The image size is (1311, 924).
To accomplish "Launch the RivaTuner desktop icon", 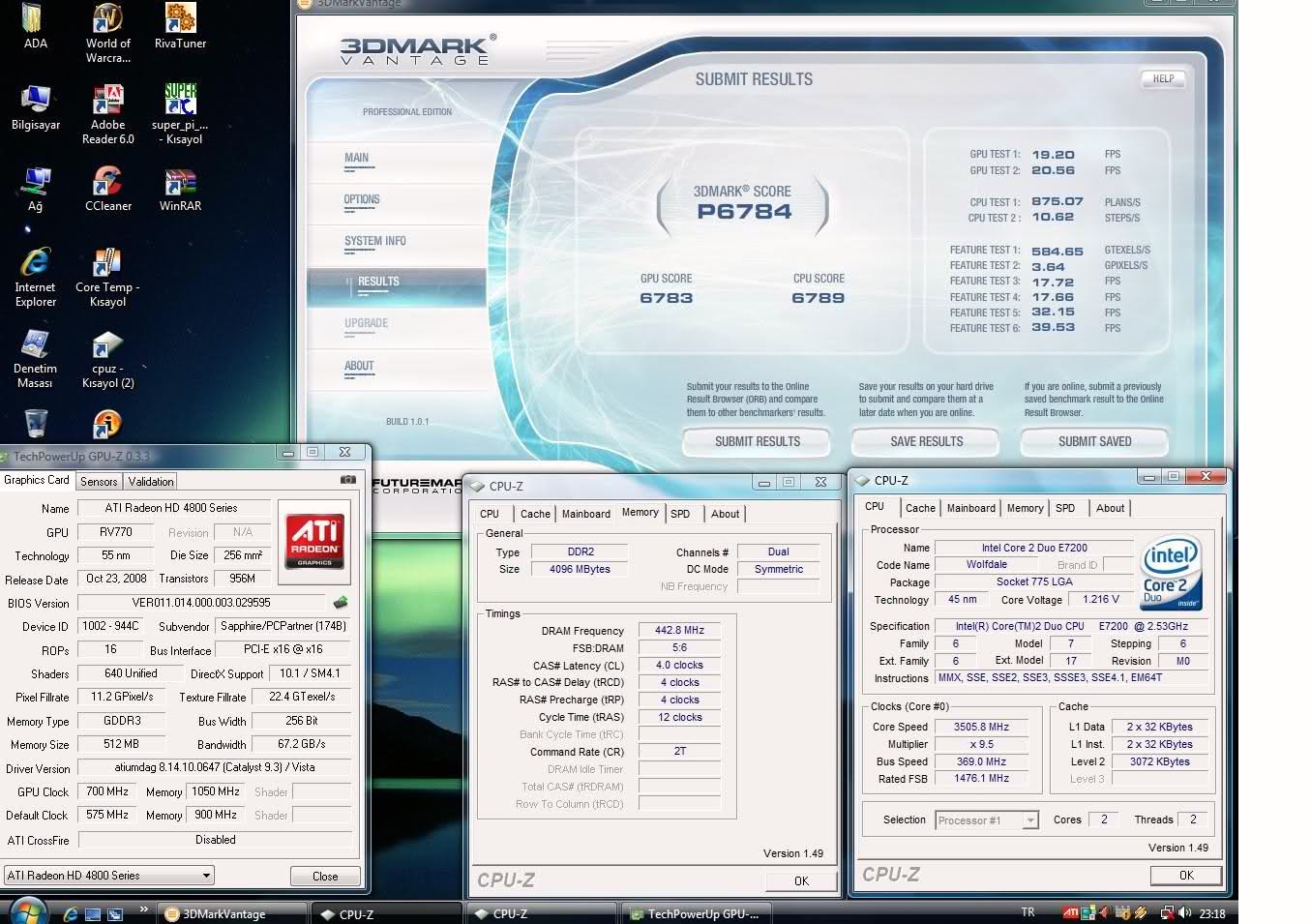I will (180, 27).
